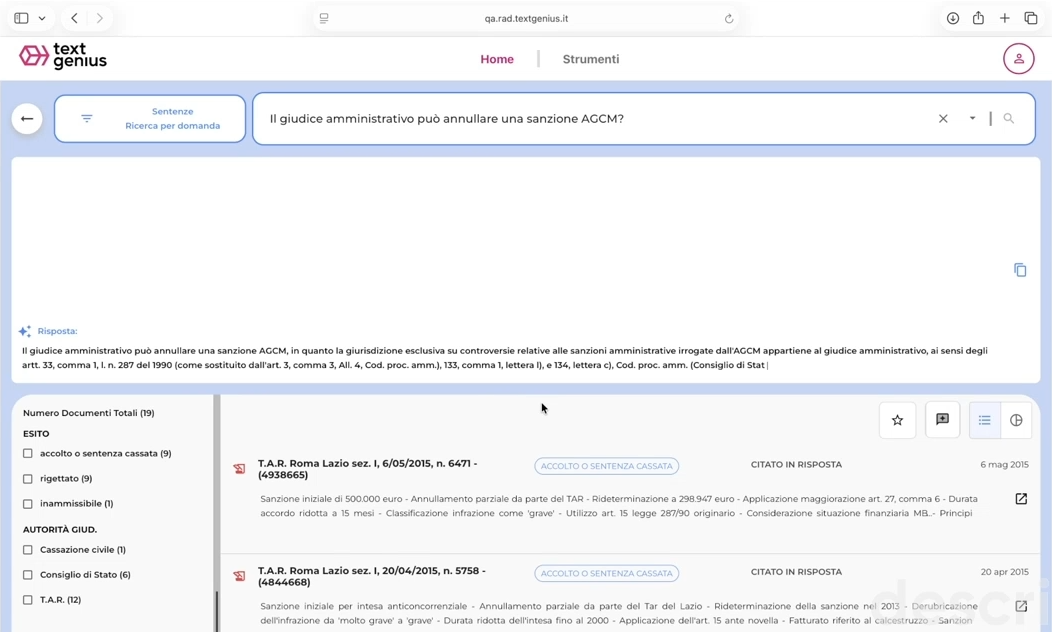Check 'accolto o sentenza cassata (9)'
This screenshot has height=632, width=1052.
coord(28,454)
